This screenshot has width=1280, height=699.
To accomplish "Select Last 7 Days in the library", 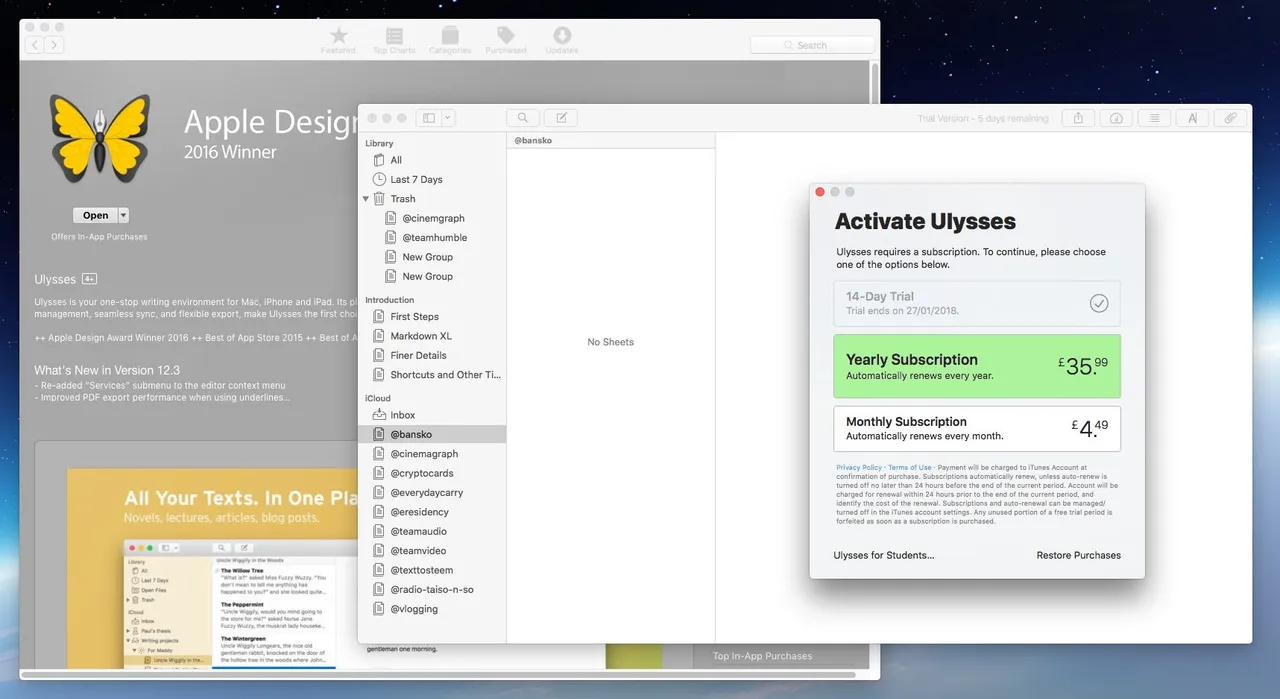I will (x=432, y=179).
